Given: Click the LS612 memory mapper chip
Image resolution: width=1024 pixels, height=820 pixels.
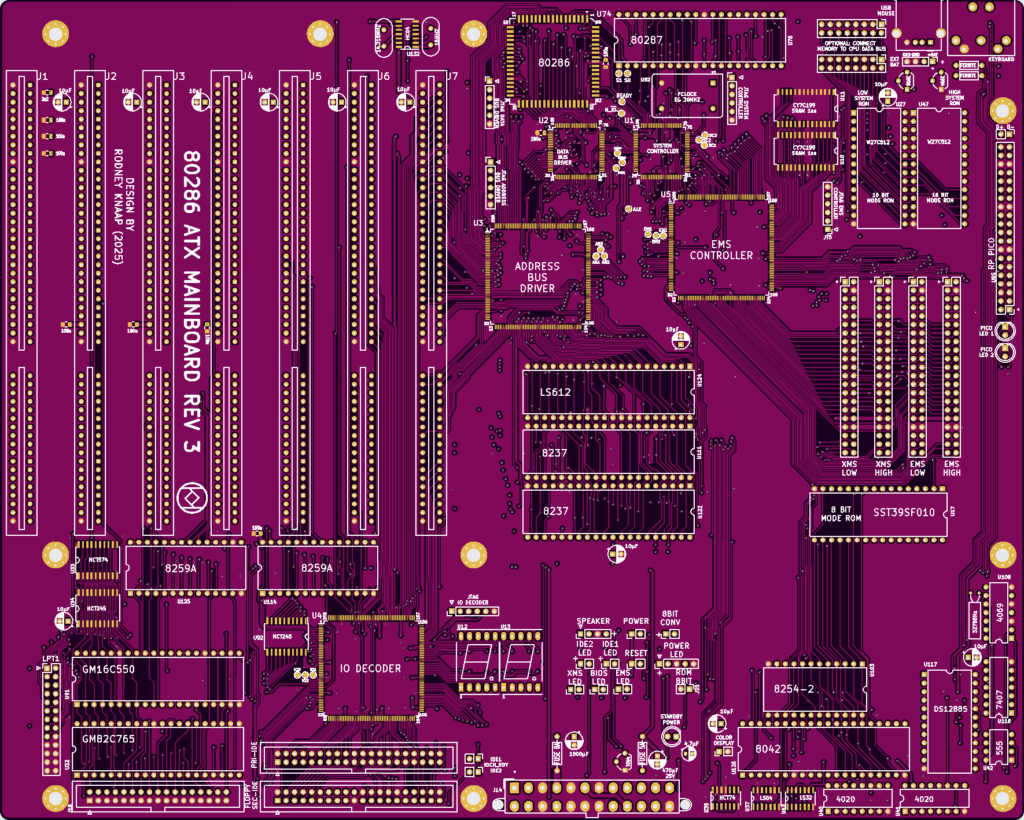Looking at the screenshot, I should (608, 392).
